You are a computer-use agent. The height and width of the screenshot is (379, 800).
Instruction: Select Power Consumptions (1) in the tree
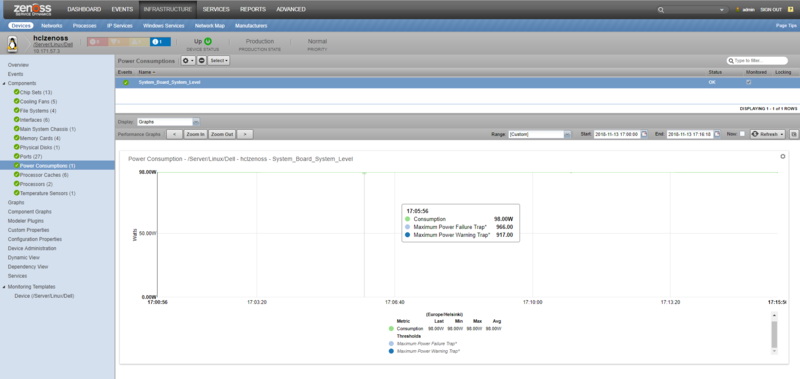(x=57, y=166)
